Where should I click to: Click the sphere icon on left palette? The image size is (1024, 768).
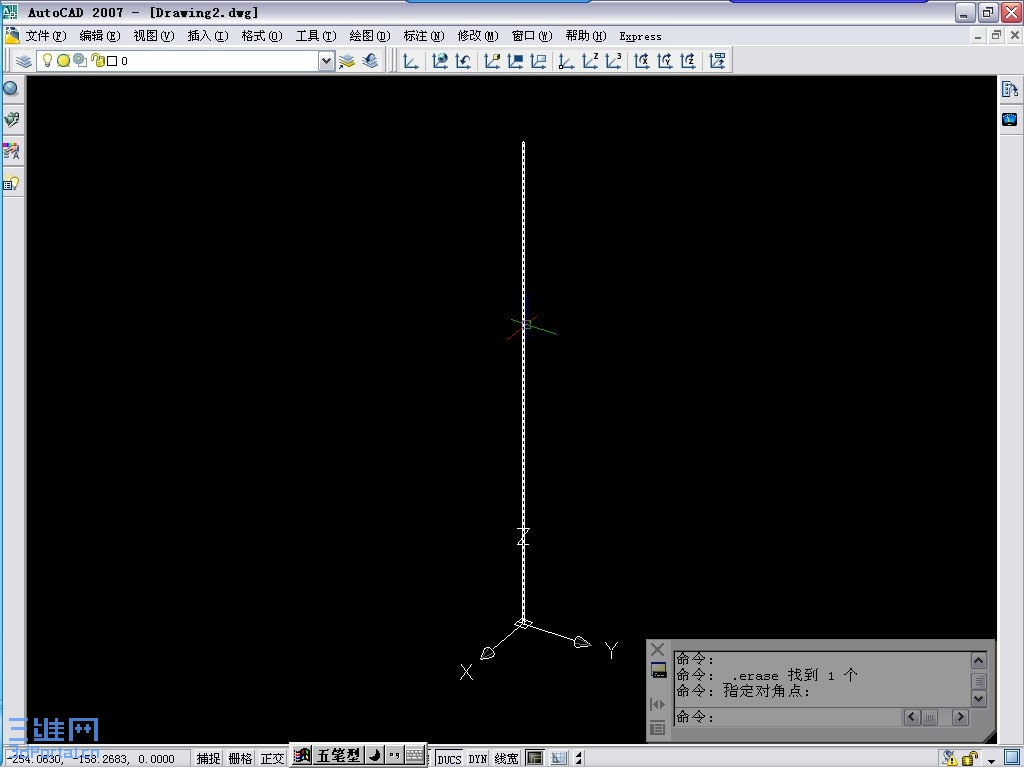tap(11, 88)
